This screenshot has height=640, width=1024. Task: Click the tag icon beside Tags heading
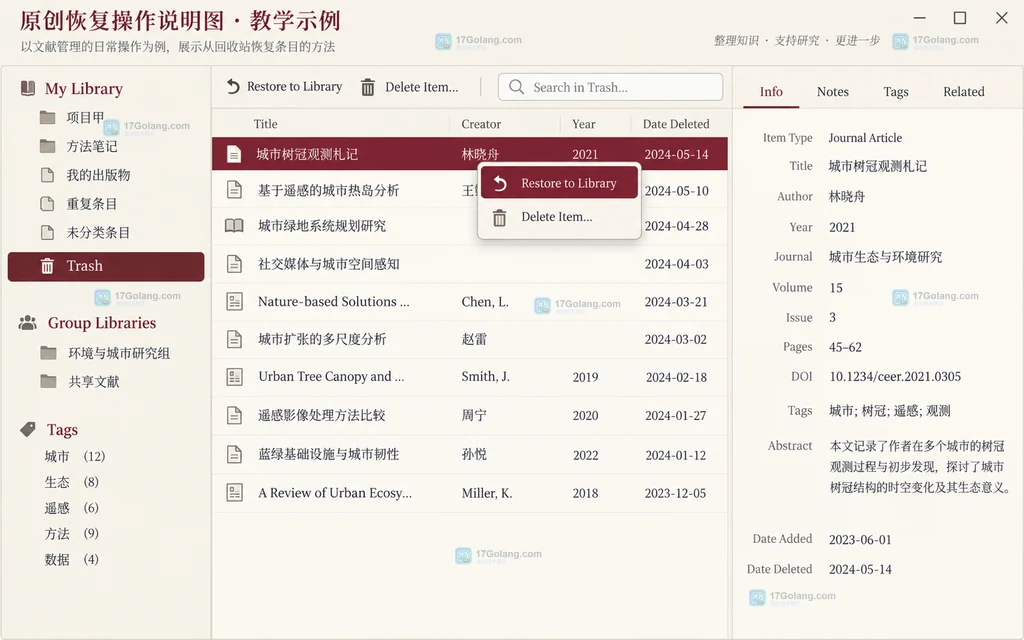point(27,429)
